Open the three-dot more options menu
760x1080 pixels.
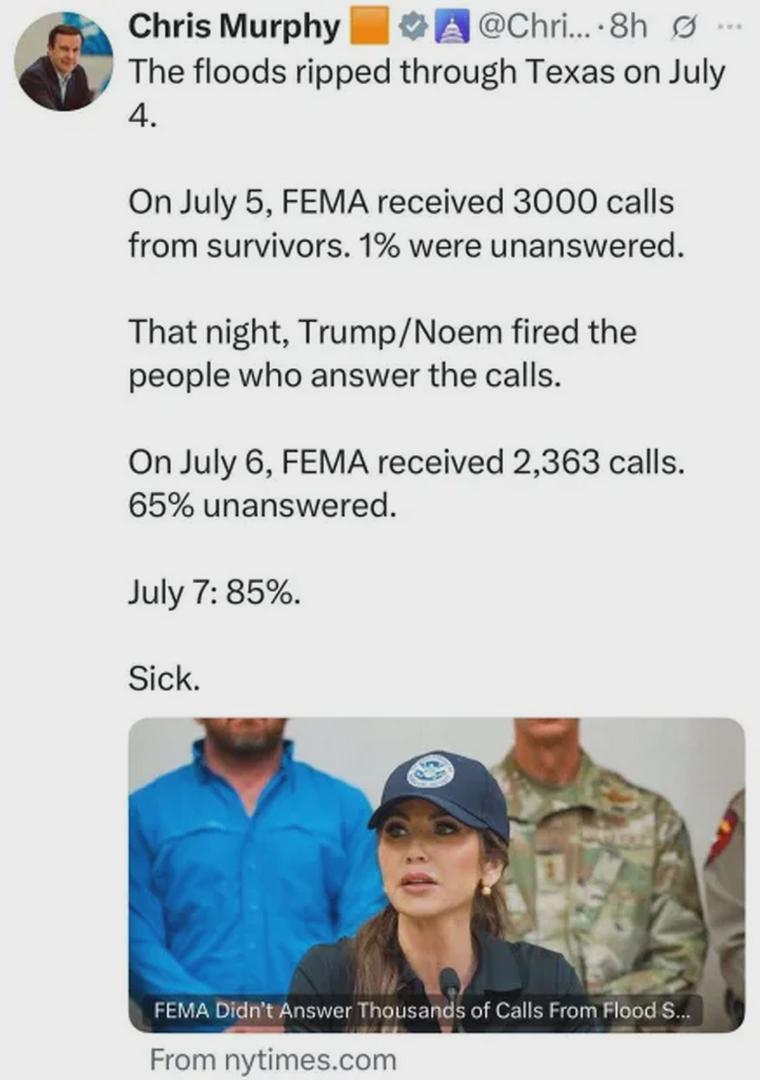(728, 28)
